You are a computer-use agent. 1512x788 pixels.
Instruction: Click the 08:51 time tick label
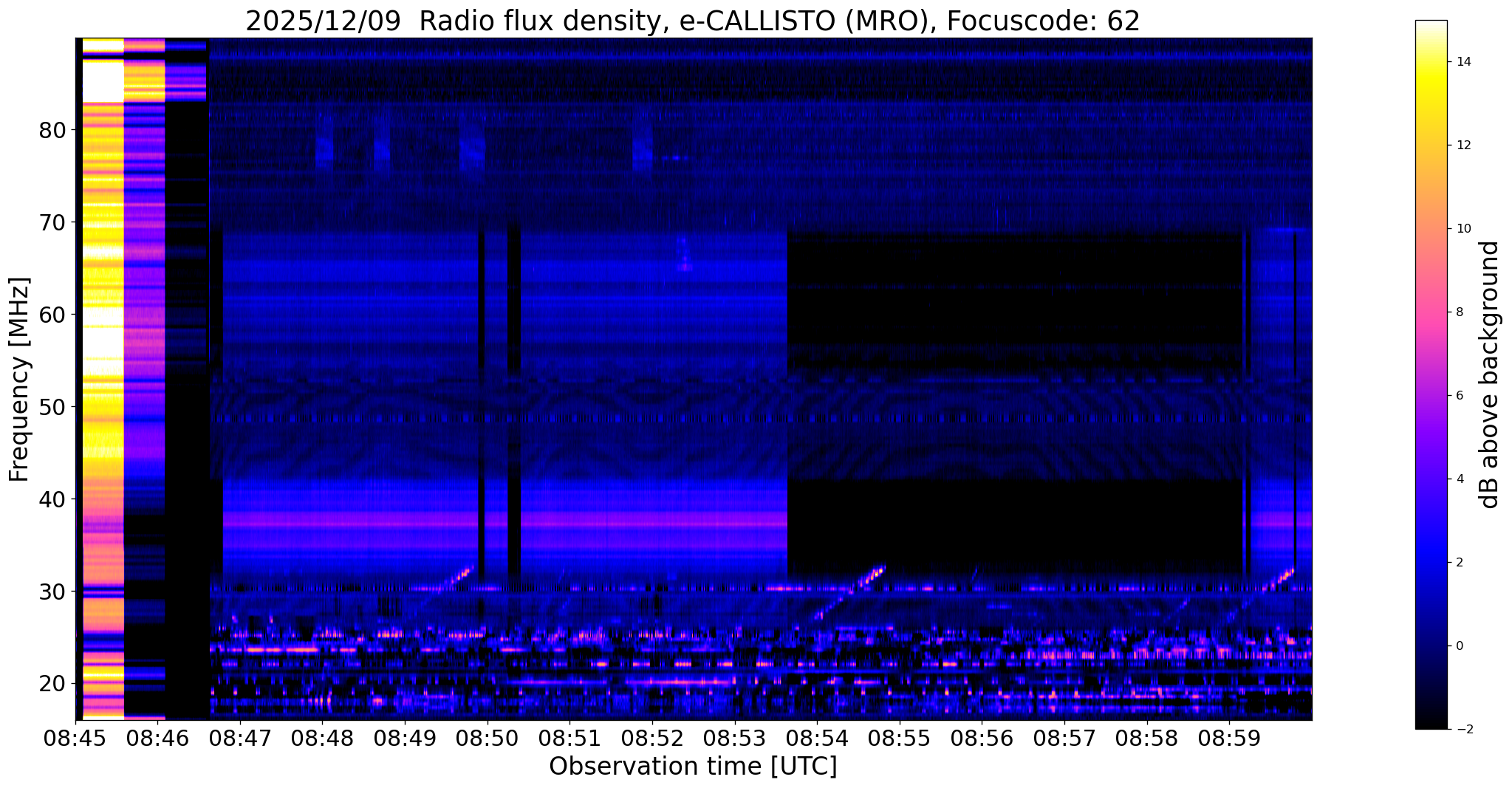pos(569,738)
